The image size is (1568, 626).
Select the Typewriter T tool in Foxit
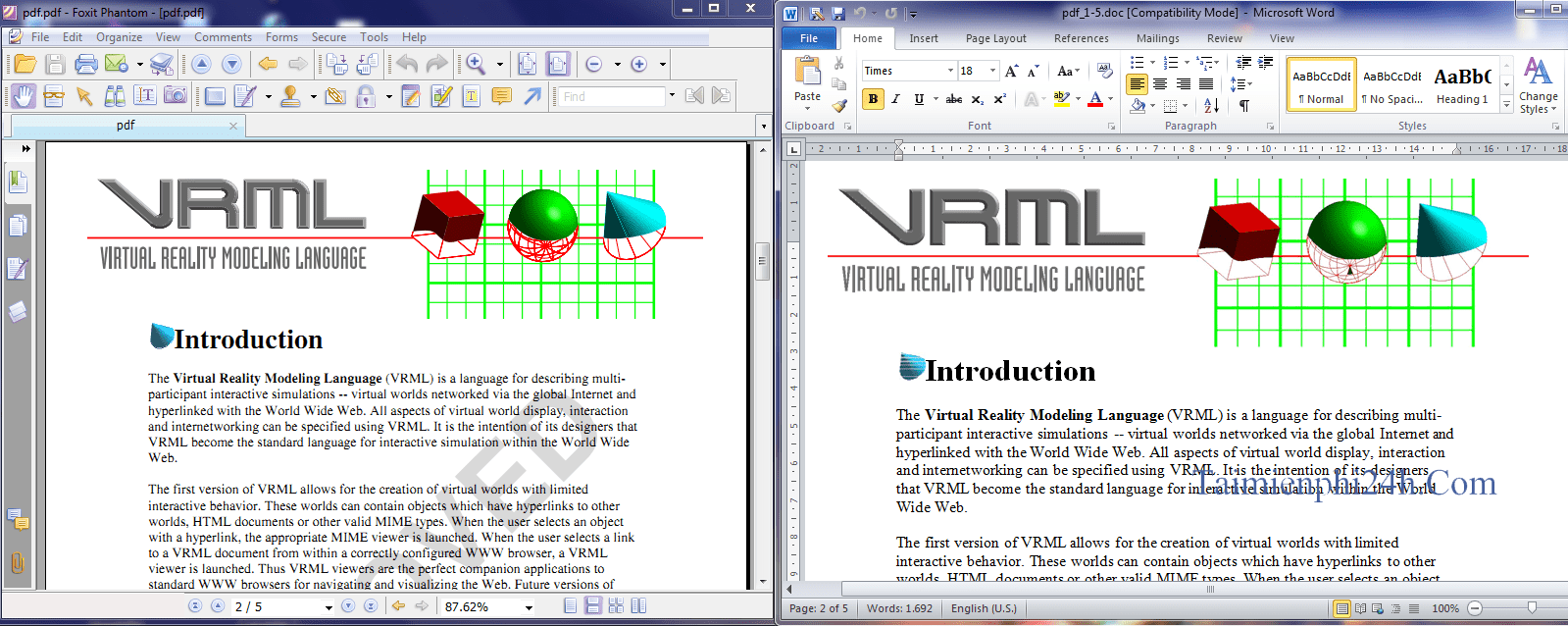pyautogui.click(x=472, y=96)
